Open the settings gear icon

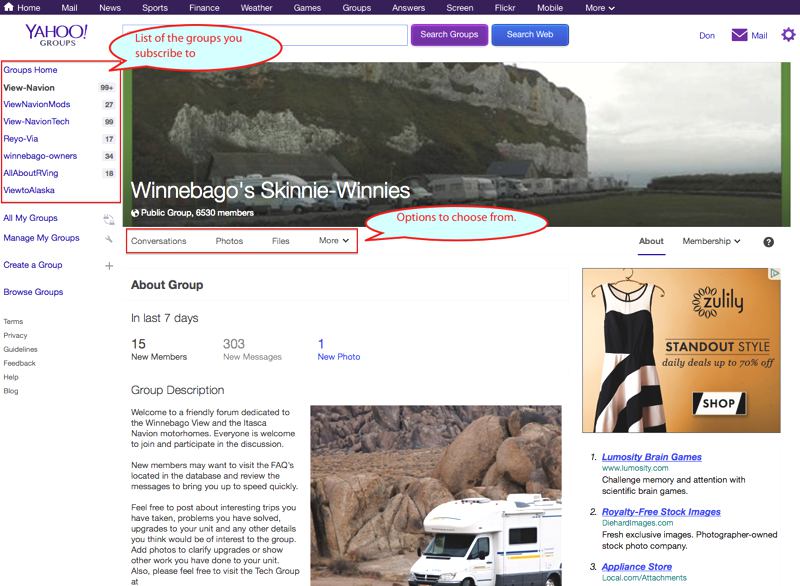pyautogui.click(x=788, y=35)
